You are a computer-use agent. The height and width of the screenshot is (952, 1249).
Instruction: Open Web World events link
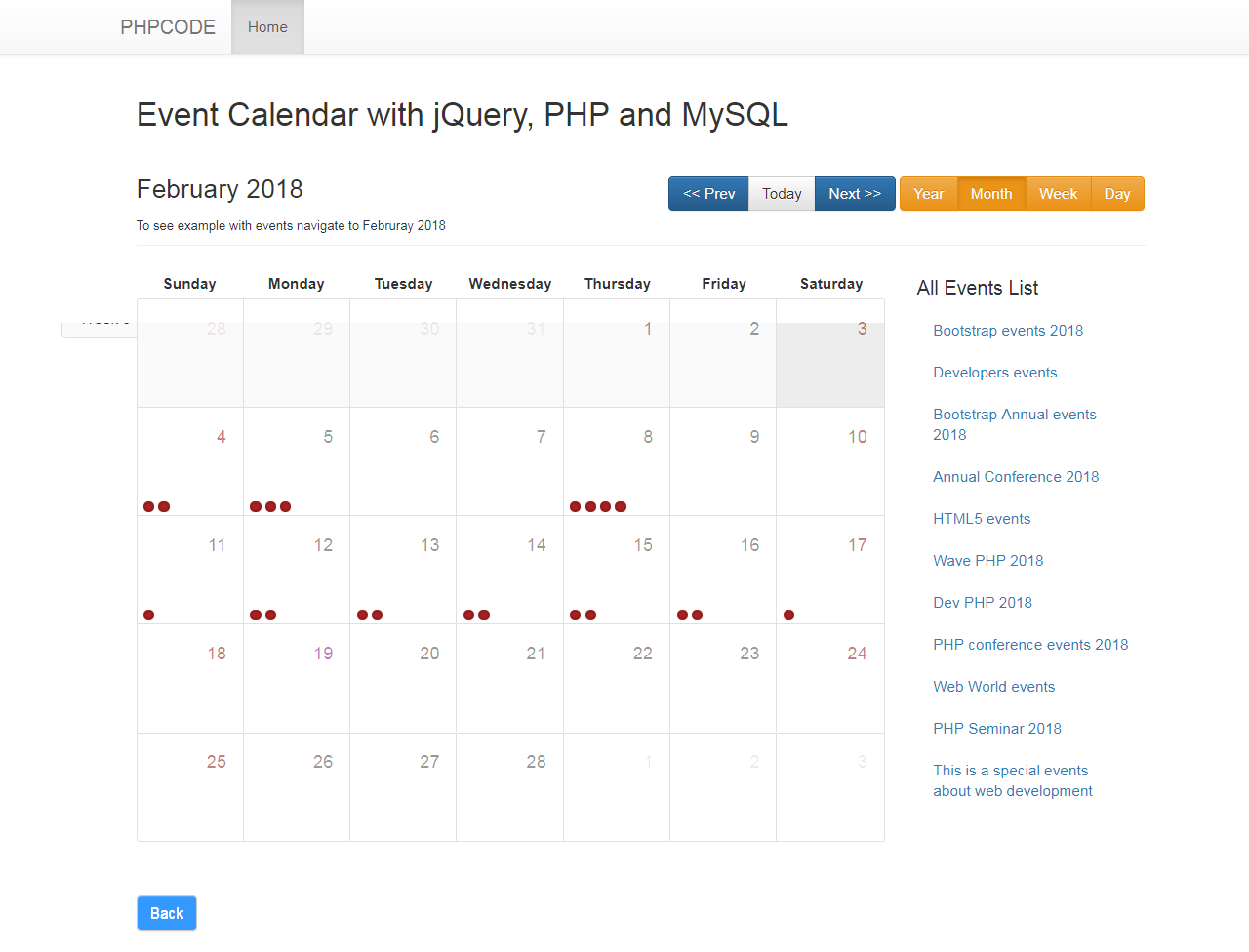(993, 686)
